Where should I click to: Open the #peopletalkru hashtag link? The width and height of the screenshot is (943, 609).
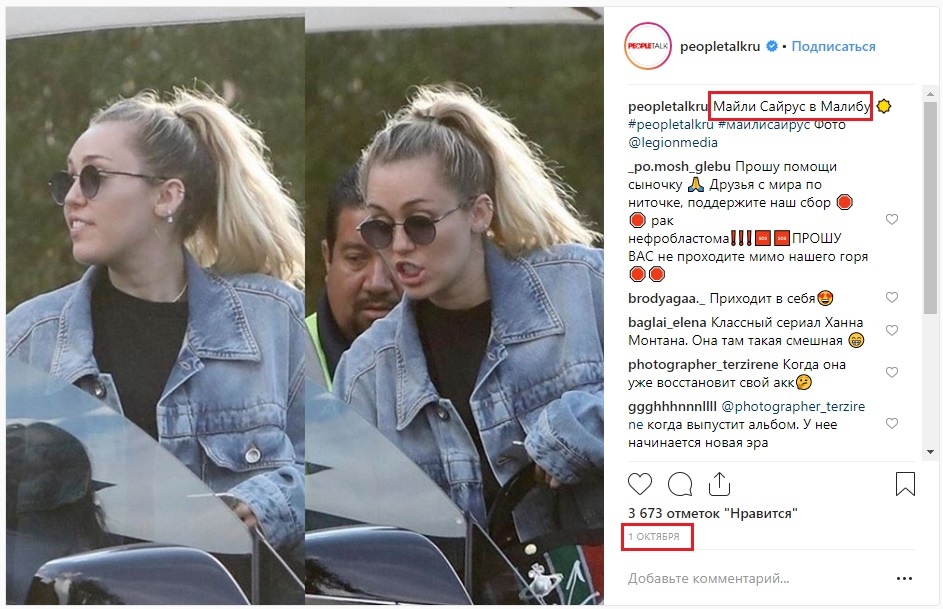coord(671,124)
